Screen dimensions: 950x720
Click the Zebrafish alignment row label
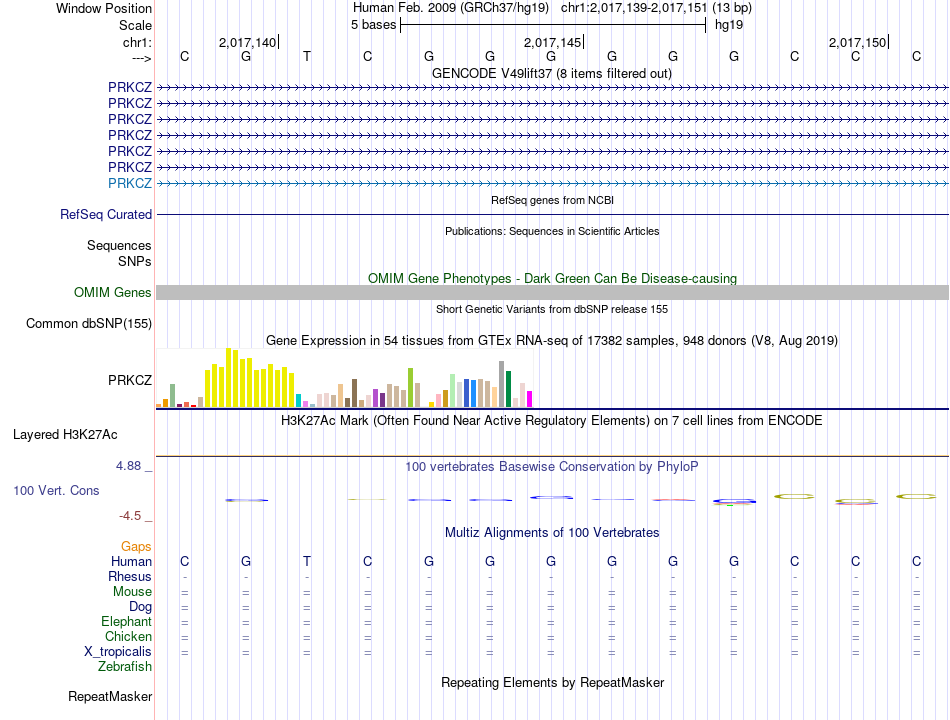125,667
